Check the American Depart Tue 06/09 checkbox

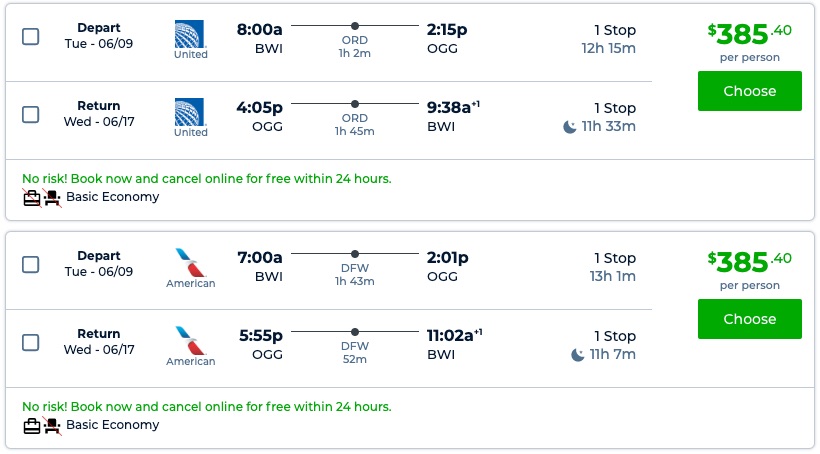point(31,265)
